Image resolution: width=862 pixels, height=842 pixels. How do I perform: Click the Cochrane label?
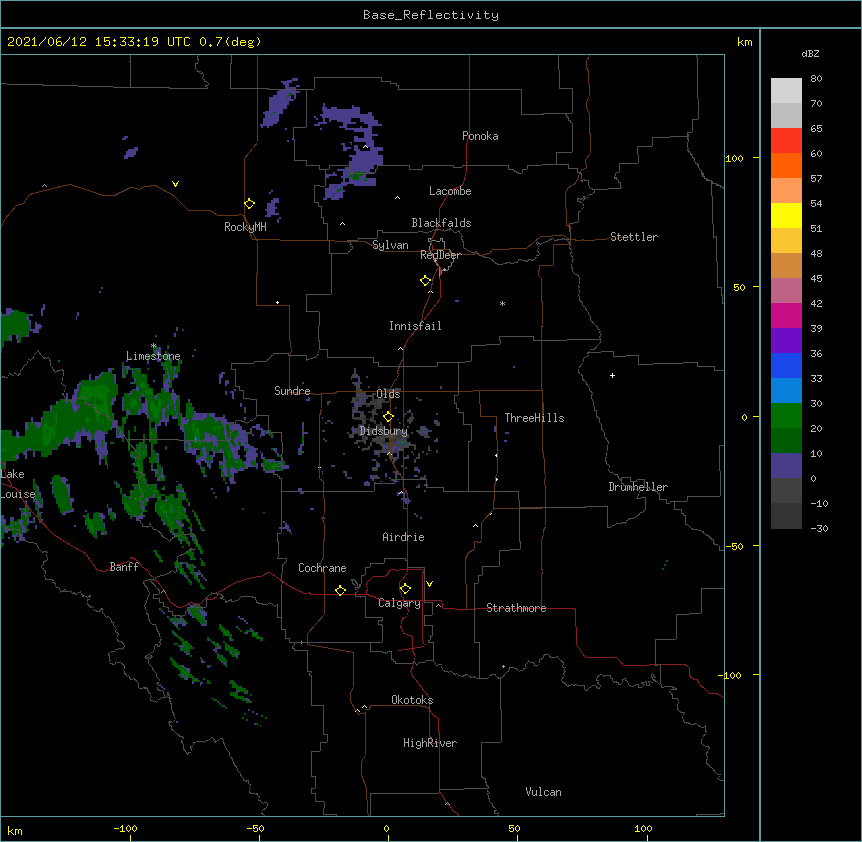tap(322, 568)
